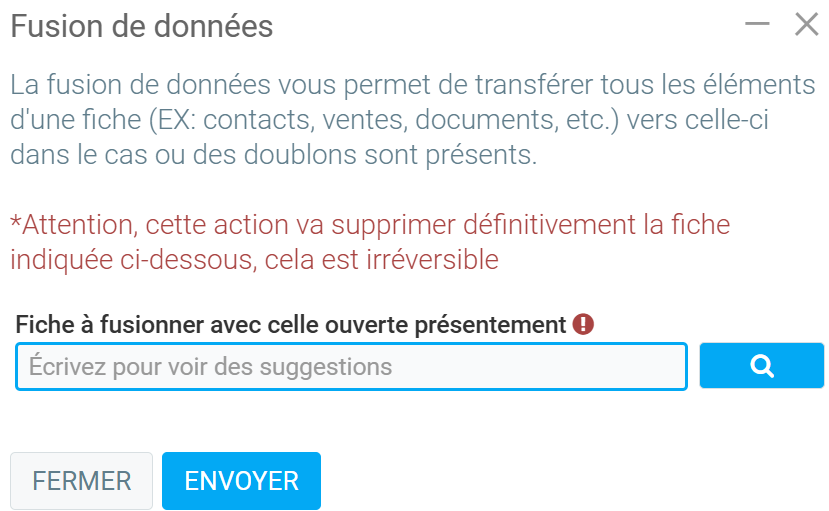Minimize the Fusion de données dialog
The width and height of the screenshot is (829, 511).
point(757,25)
